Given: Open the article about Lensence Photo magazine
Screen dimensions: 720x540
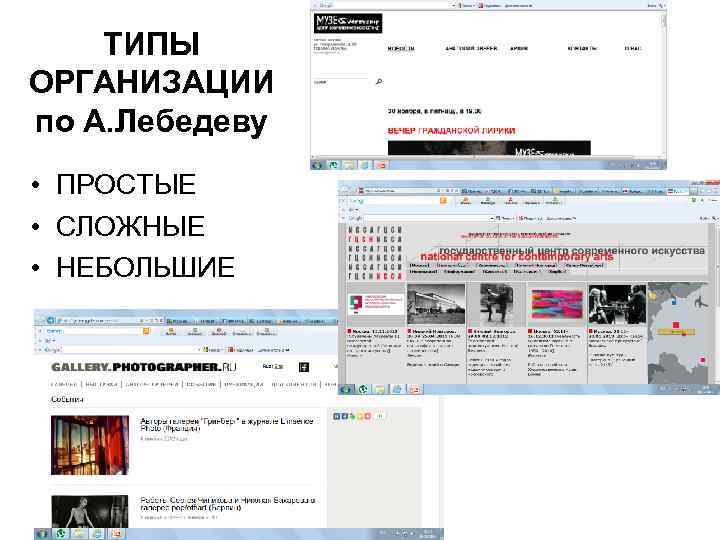Looking at the screenshot, I should click(227, 425).
